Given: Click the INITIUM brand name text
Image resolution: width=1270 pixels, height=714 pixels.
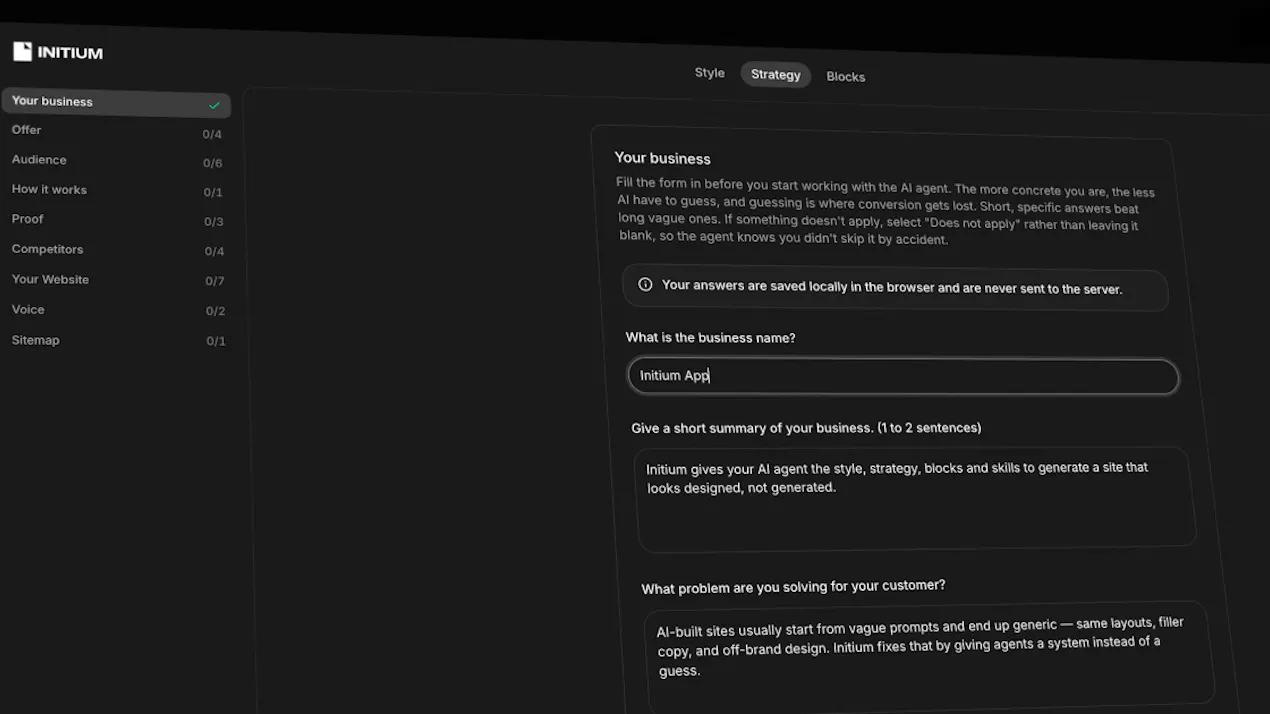Looking at the screenshot, I should (70, 52).
